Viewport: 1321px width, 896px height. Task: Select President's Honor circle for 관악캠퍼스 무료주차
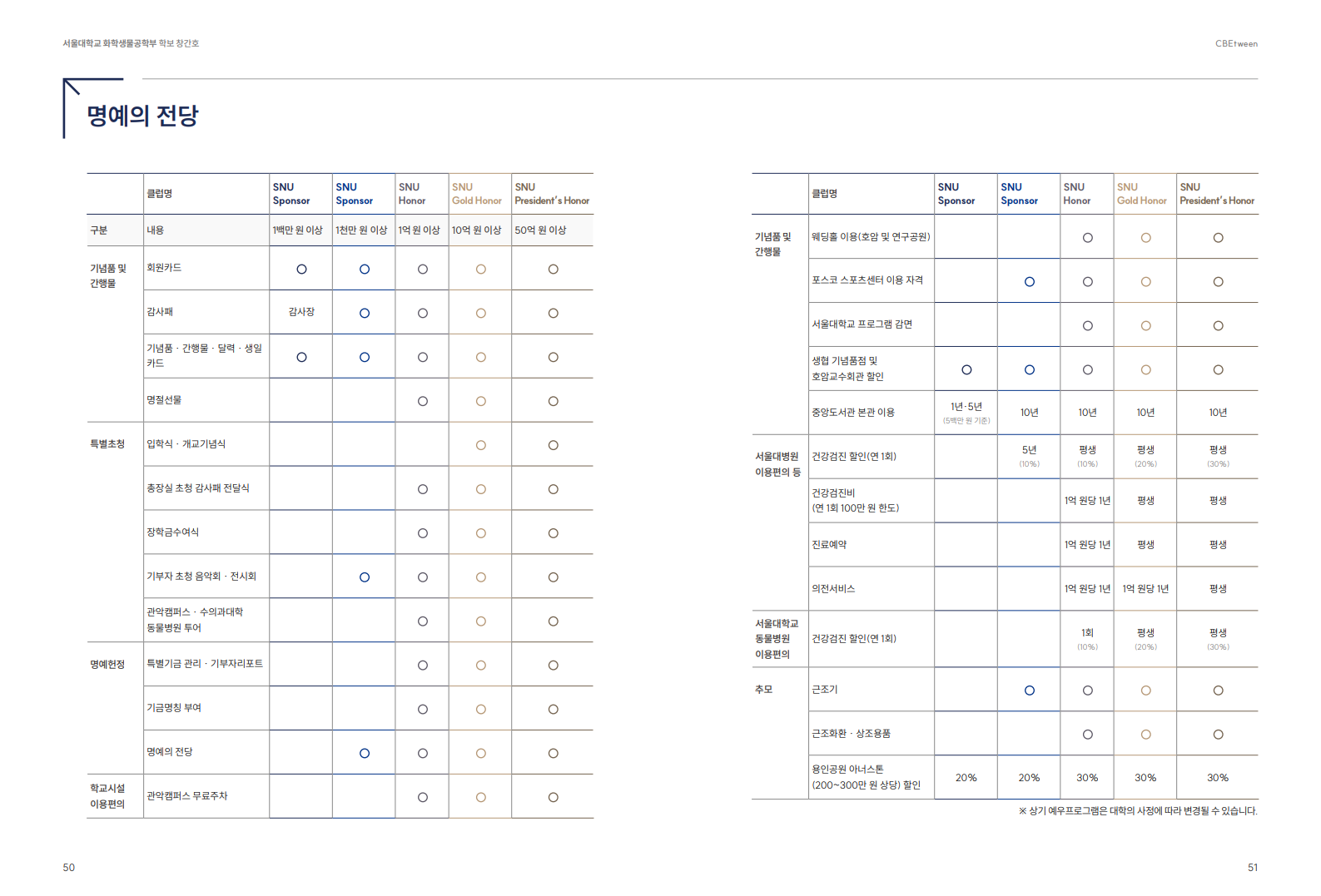coord(553,798)
